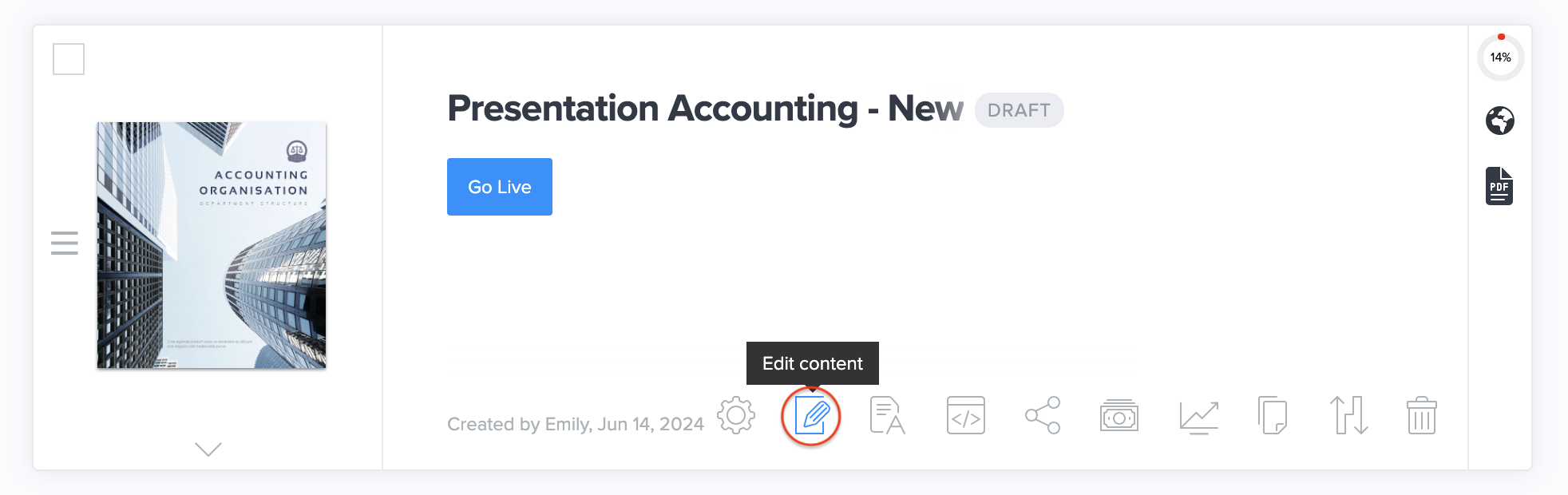
Task: Open the monetization cash icon
Action: click(1119, 416)
